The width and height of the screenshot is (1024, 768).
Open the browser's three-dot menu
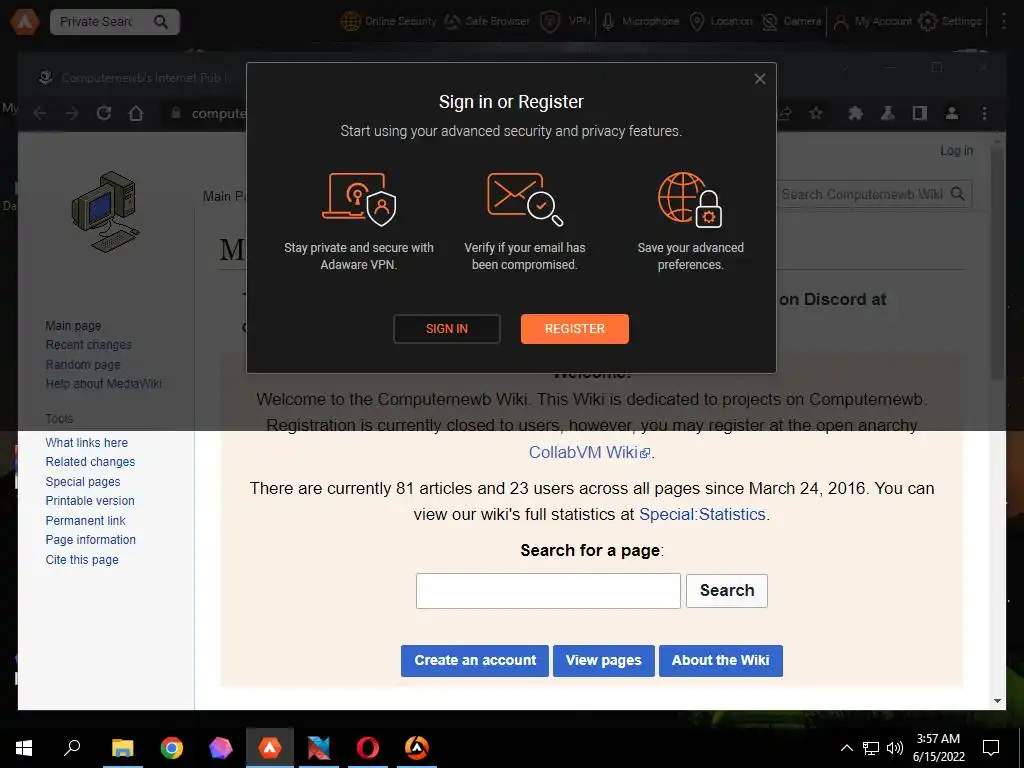(x=984, y=114)
